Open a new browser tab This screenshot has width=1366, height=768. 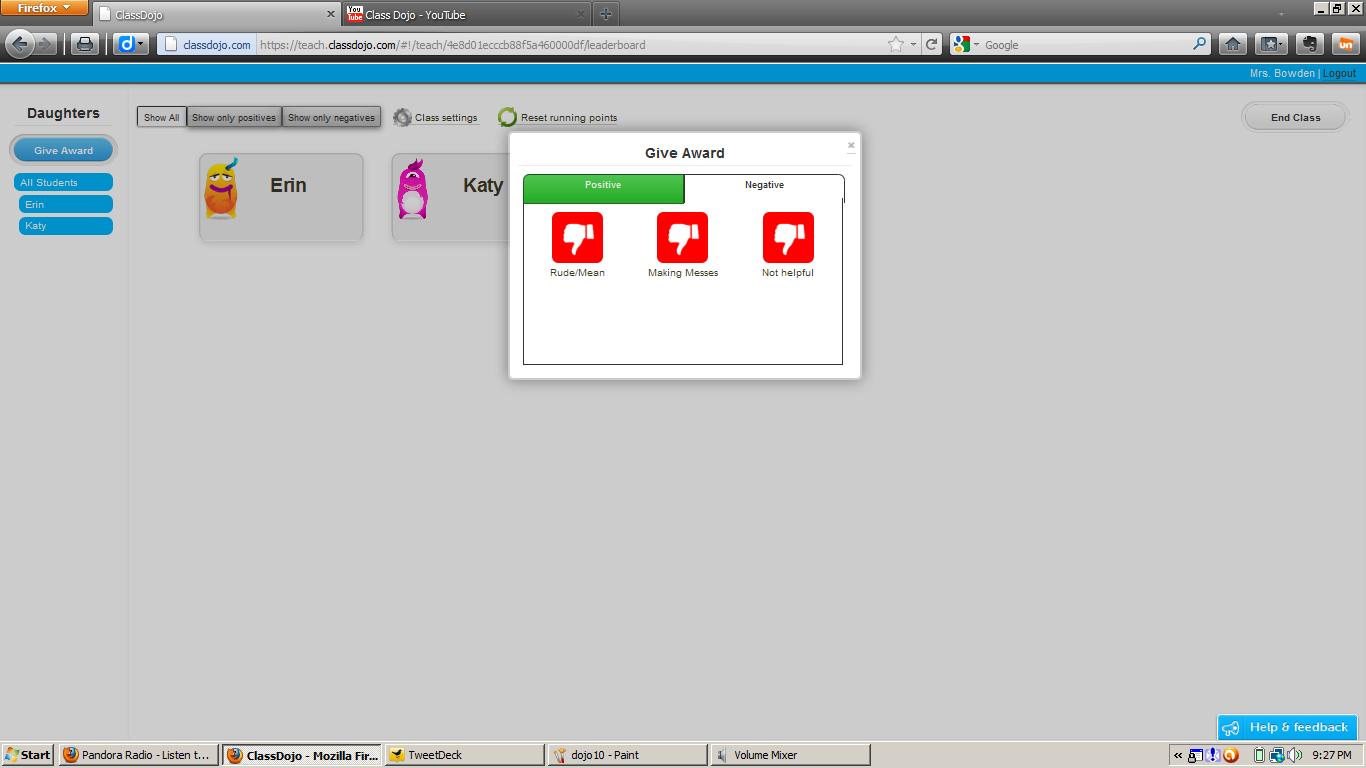click(605, 14)
